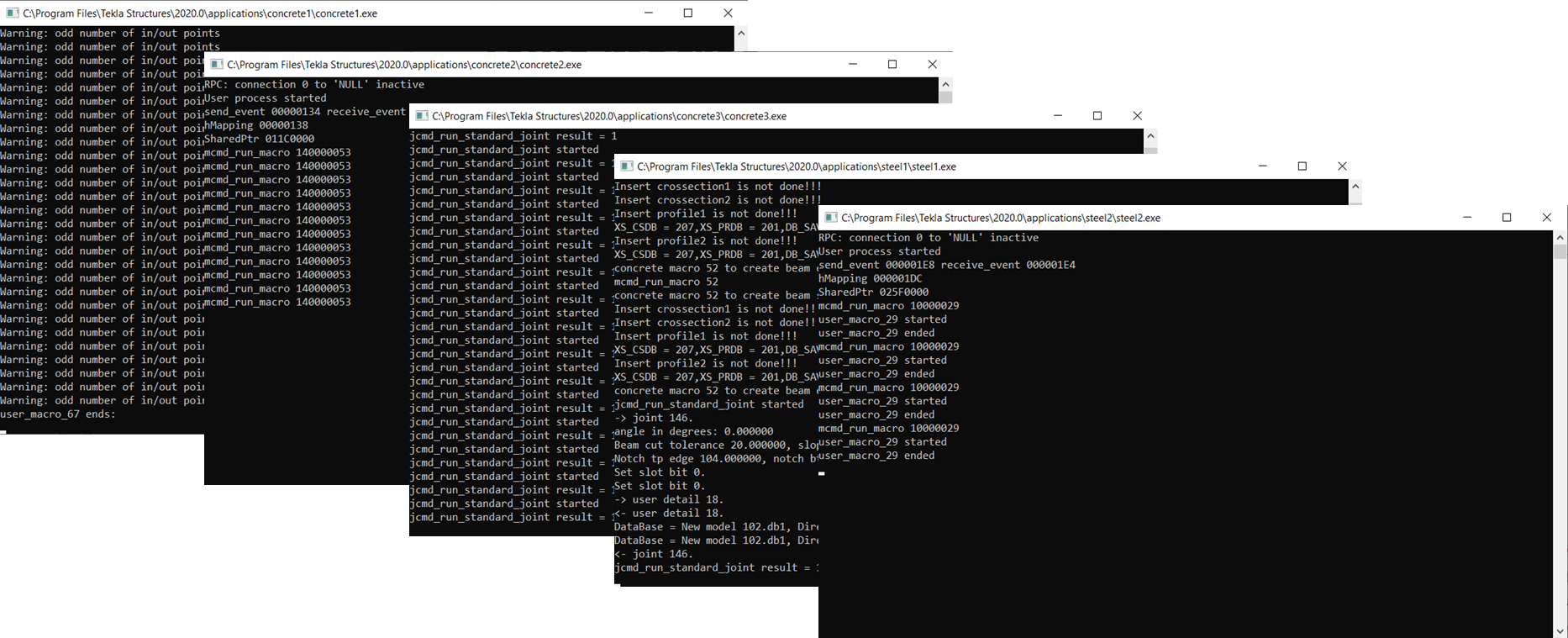Screen dimensions: 1568x638
Task: Click 'jcmd_run_standard_joint started' in steel1 console
Action: pyautogui.click(x=709, y=404)
